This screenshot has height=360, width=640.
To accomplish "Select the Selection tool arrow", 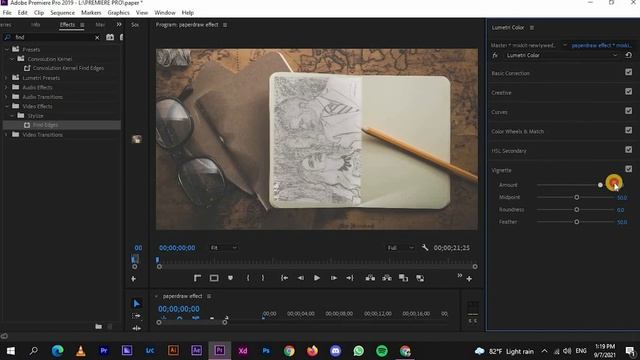I will click(137, 304).
